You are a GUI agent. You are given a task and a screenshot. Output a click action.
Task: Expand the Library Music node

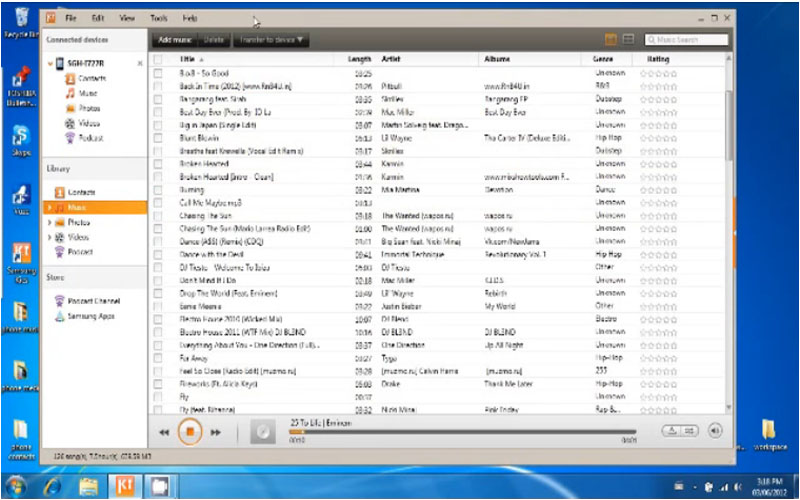click(x=49, y=208)
